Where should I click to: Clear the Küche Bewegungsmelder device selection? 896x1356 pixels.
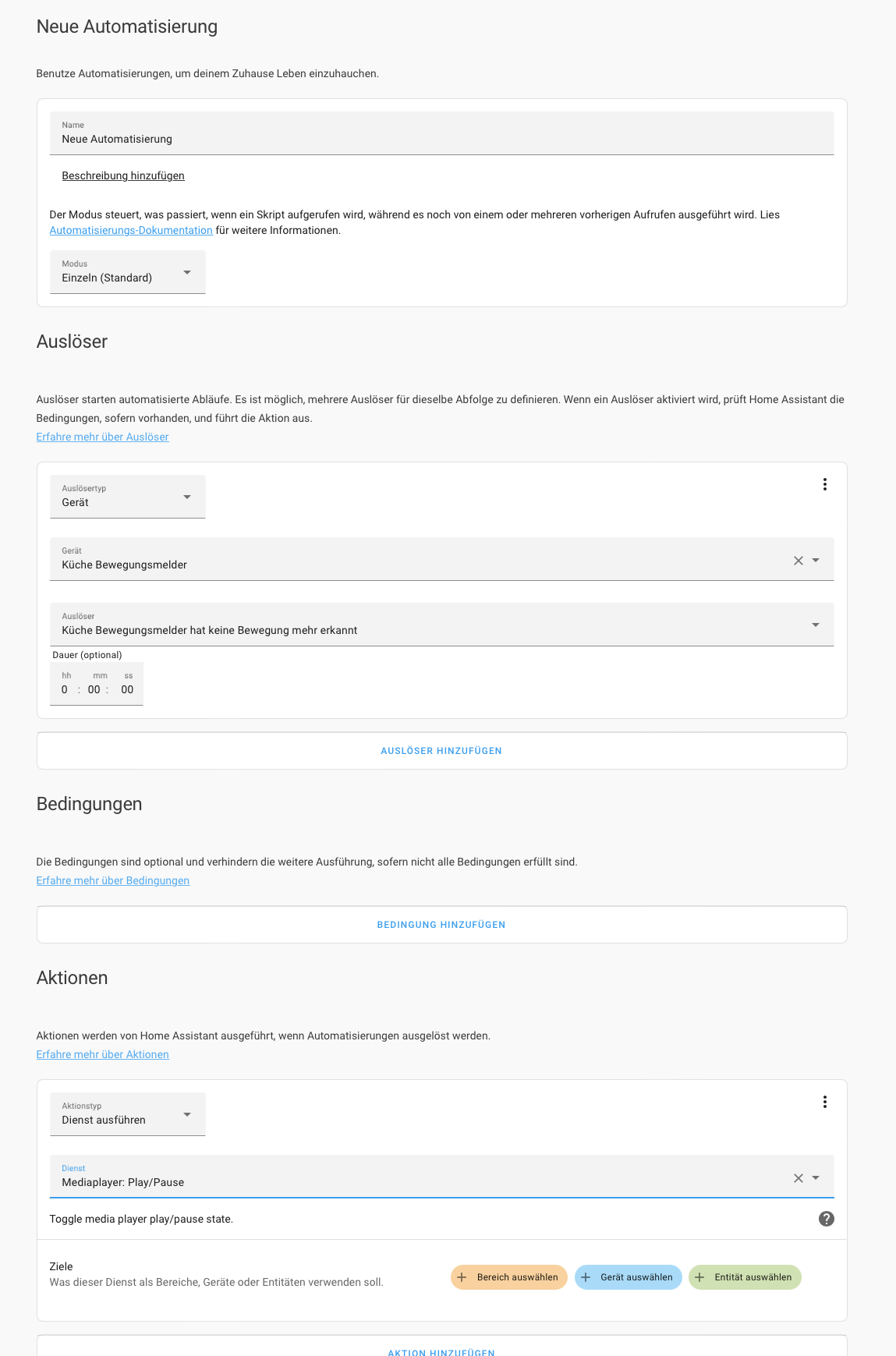coord(798,561)
